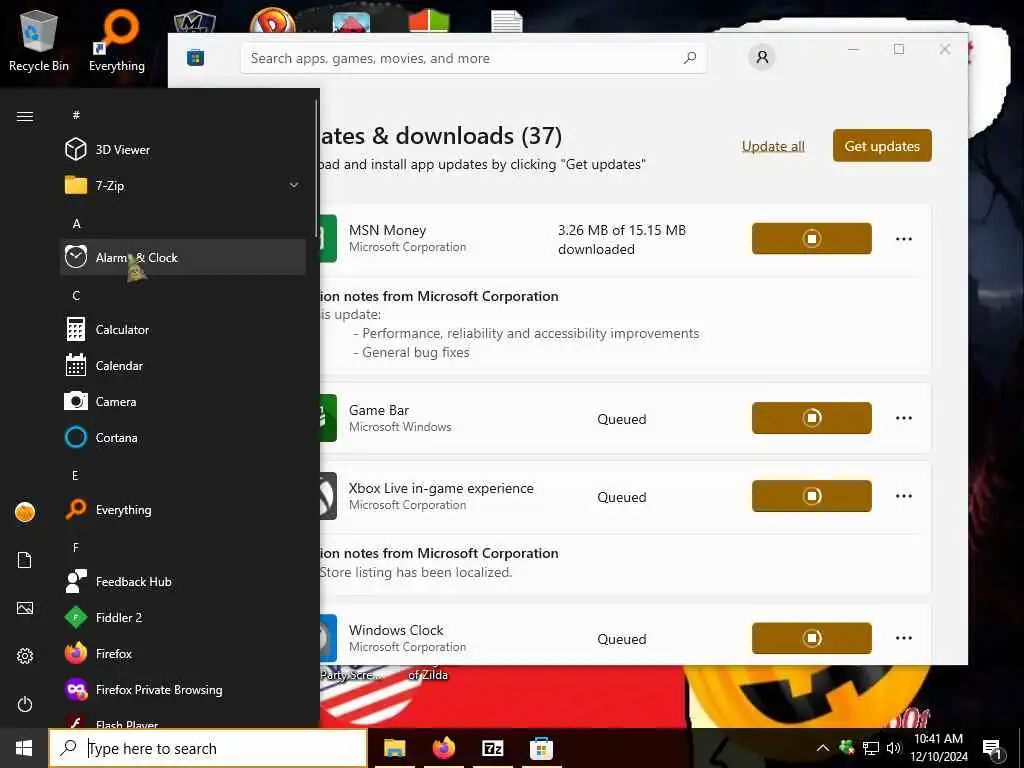Viewport: 1024px width, 768px height.
Task: Open Firefox from the Start menu list
Action: pyautogui.click(x=183, y=653)
